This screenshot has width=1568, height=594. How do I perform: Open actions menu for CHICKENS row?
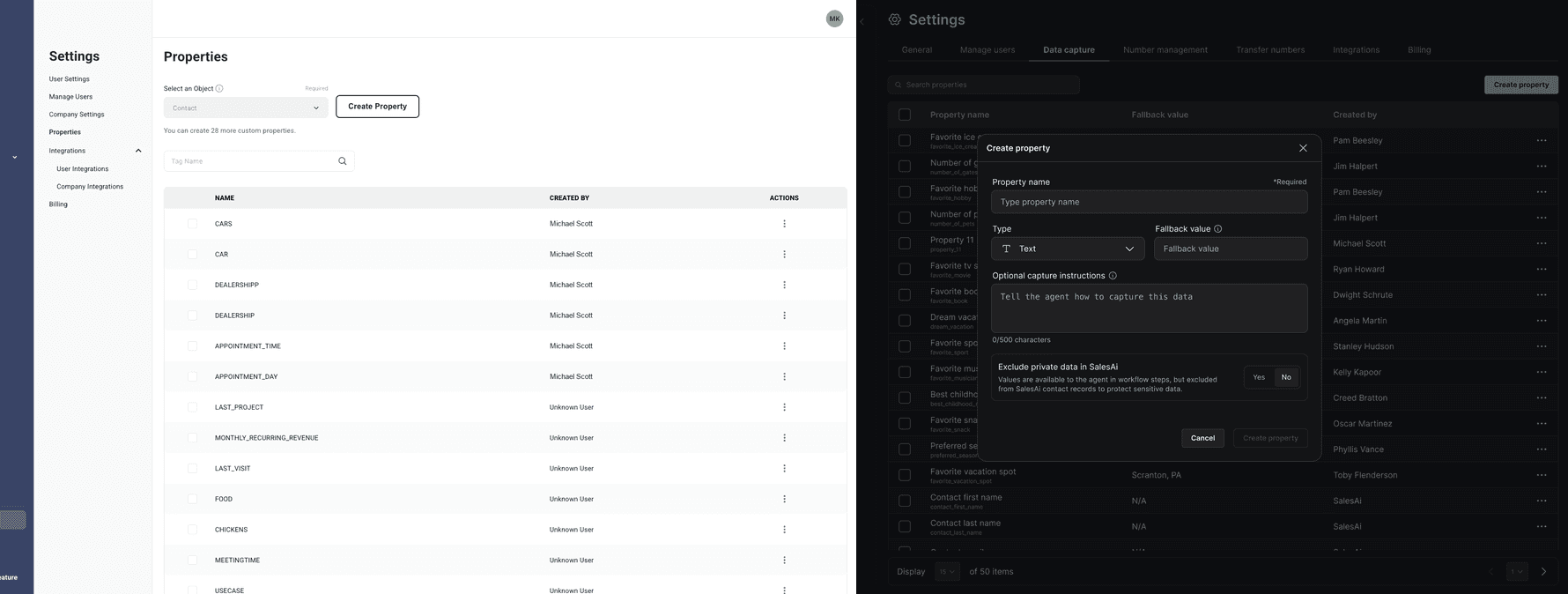click(x=784, y=530)
